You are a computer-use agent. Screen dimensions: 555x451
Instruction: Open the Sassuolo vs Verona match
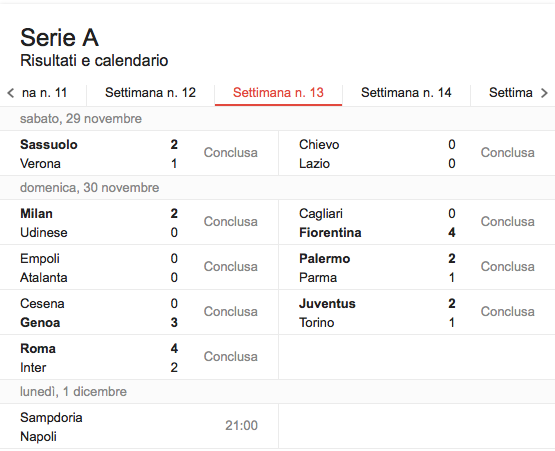pyautogui.click(x=139, y=153)
